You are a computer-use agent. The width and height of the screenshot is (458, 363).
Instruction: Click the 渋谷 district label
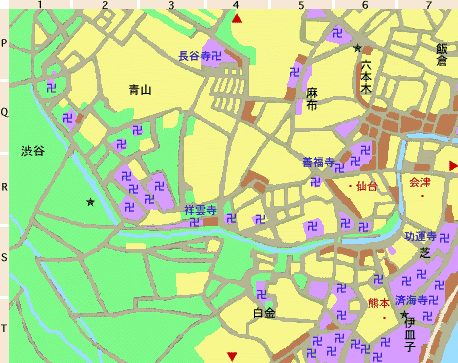pyautogui.click(x=33, y=151)
